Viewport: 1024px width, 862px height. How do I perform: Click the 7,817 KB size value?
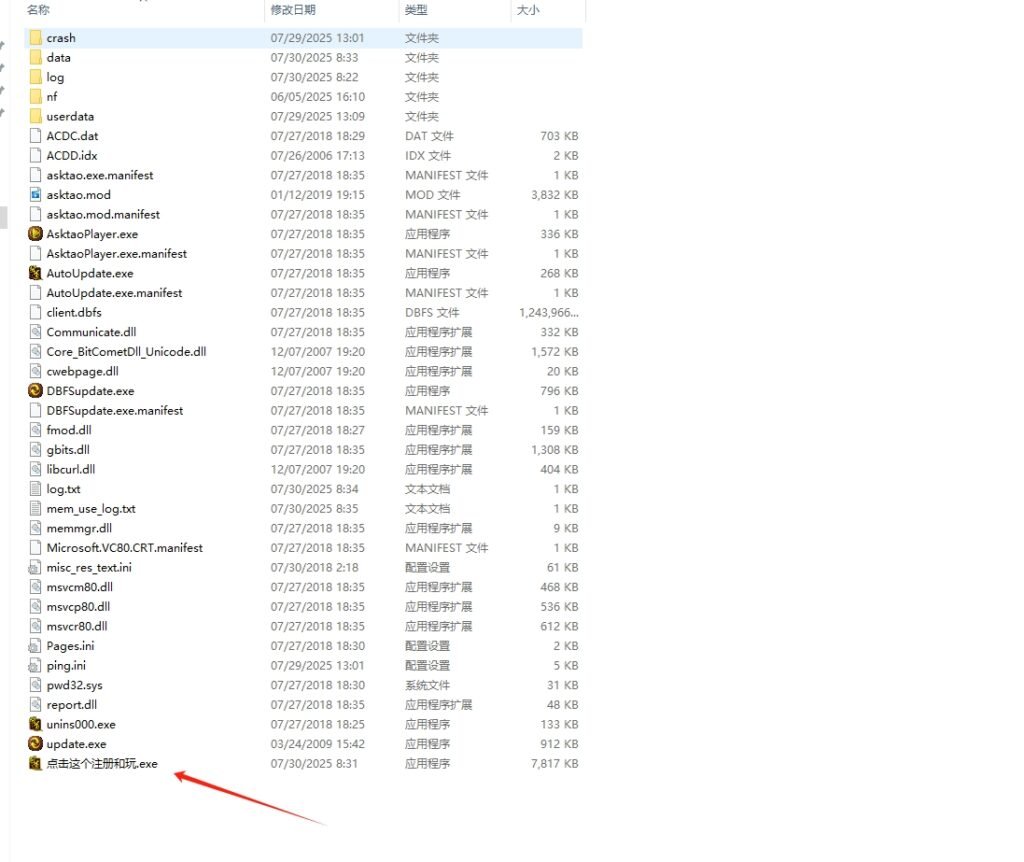pyautogui.click(x=555, y=763)
